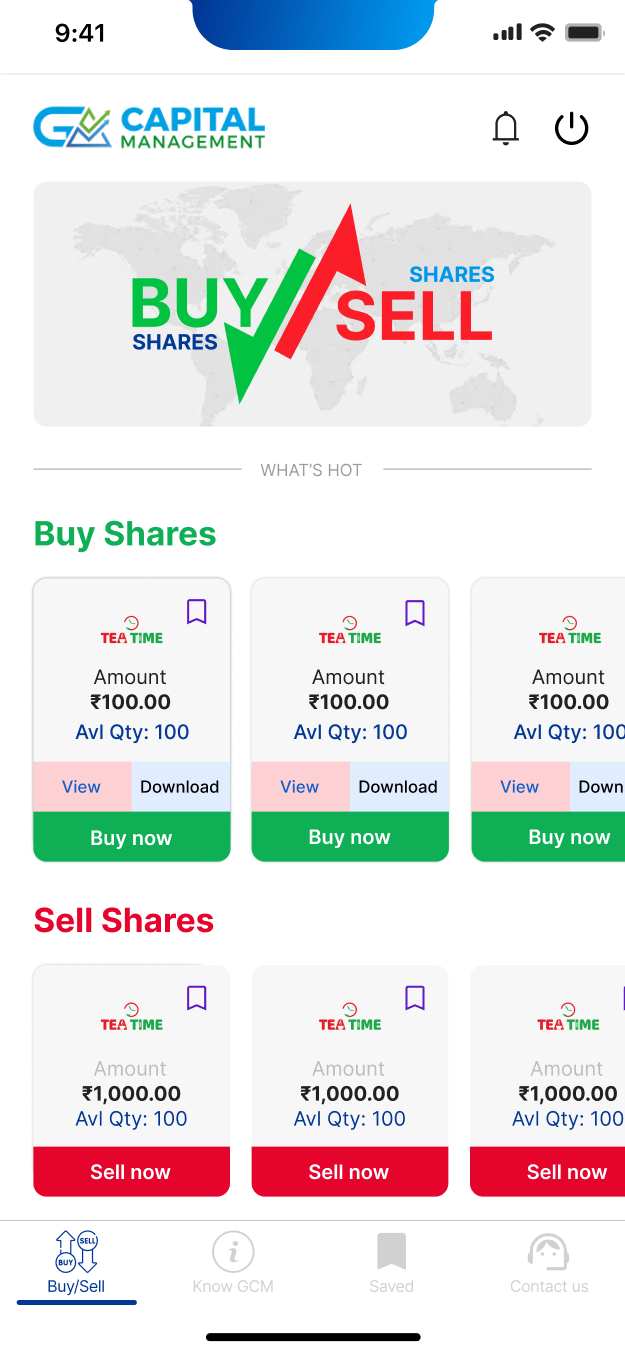
Task: Click Download on the first Buy card
Action: click(x=180, y=787)
